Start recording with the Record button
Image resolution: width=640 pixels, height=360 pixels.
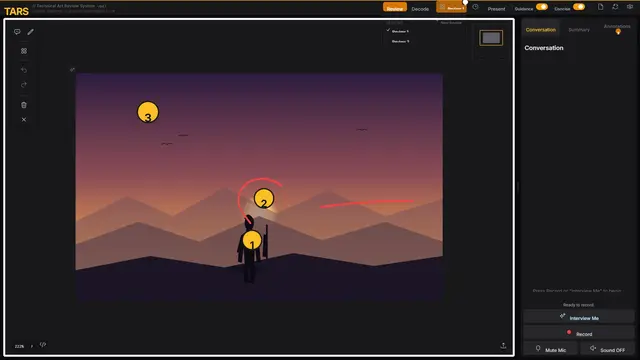coord(579,333)
